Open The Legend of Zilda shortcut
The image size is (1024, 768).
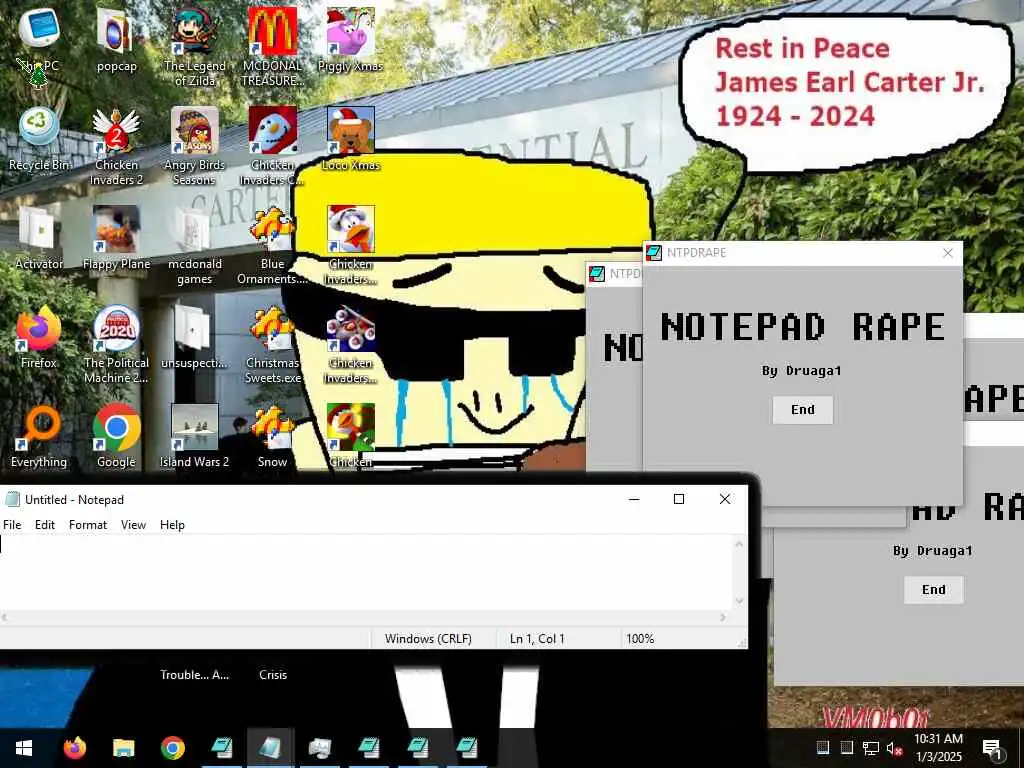tap(195, 46)
